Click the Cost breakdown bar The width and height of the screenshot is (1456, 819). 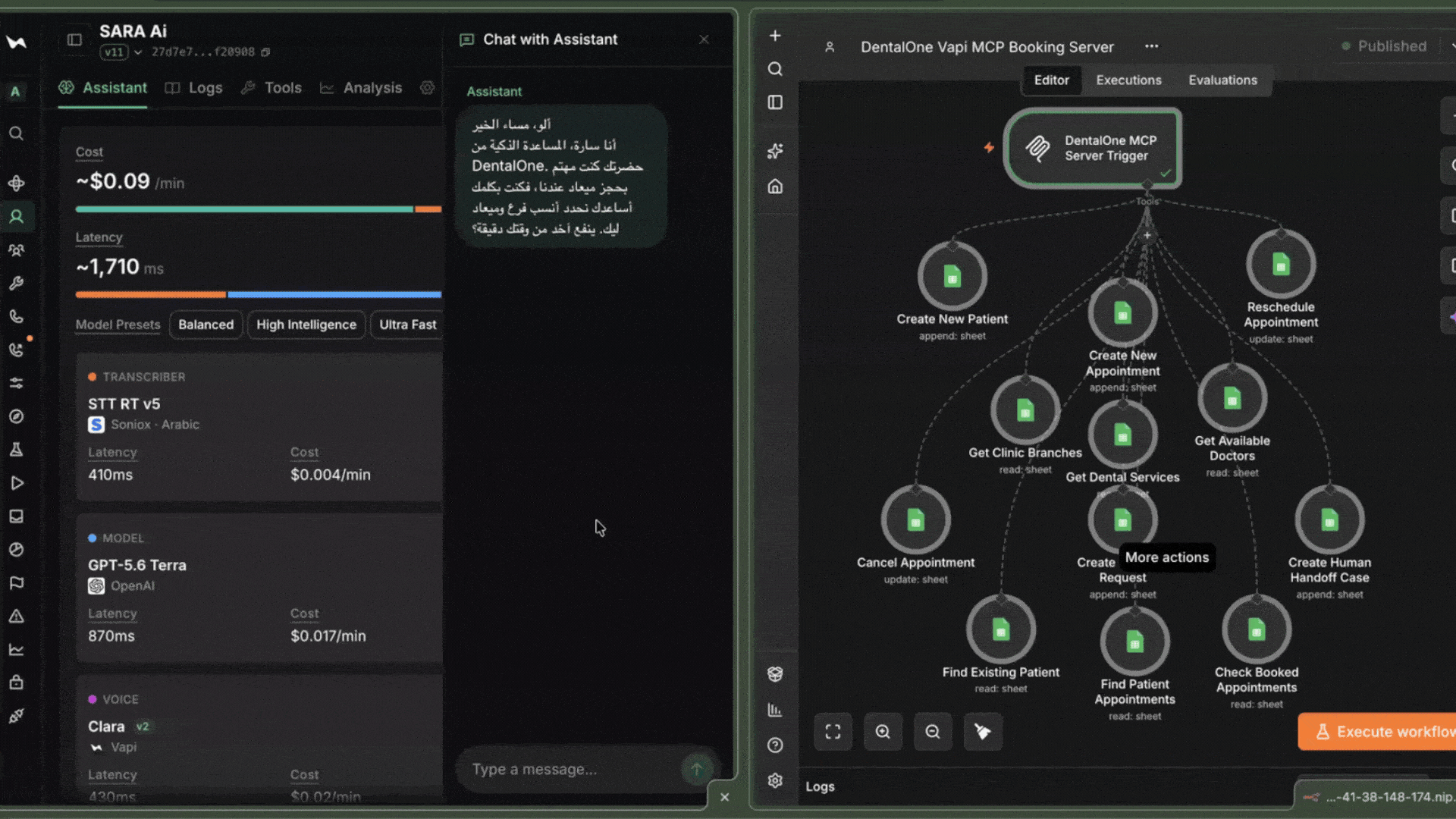259,209
